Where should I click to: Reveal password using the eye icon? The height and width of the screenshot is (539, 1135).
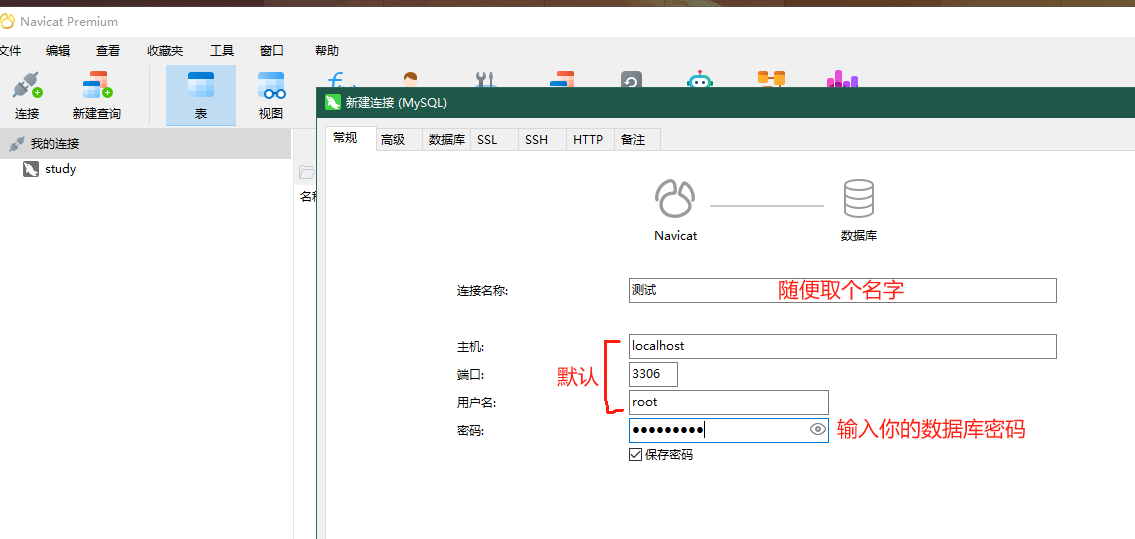(817, 430)
